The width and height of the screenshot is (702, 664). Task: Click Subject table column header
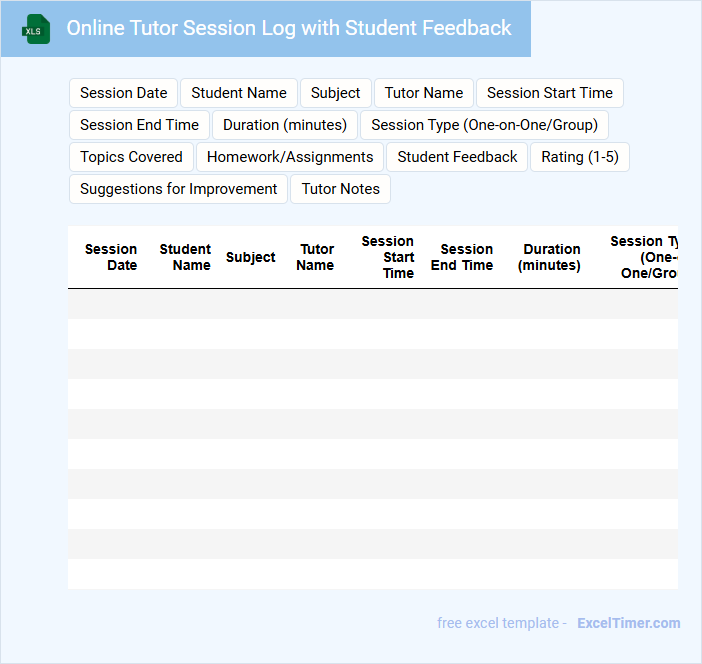point(250,257)
